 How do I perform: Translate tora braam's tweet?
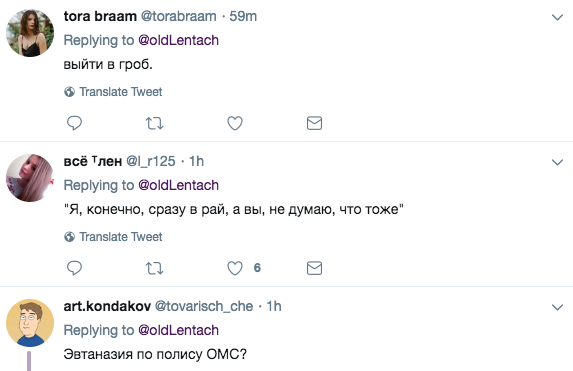[113, 92]
